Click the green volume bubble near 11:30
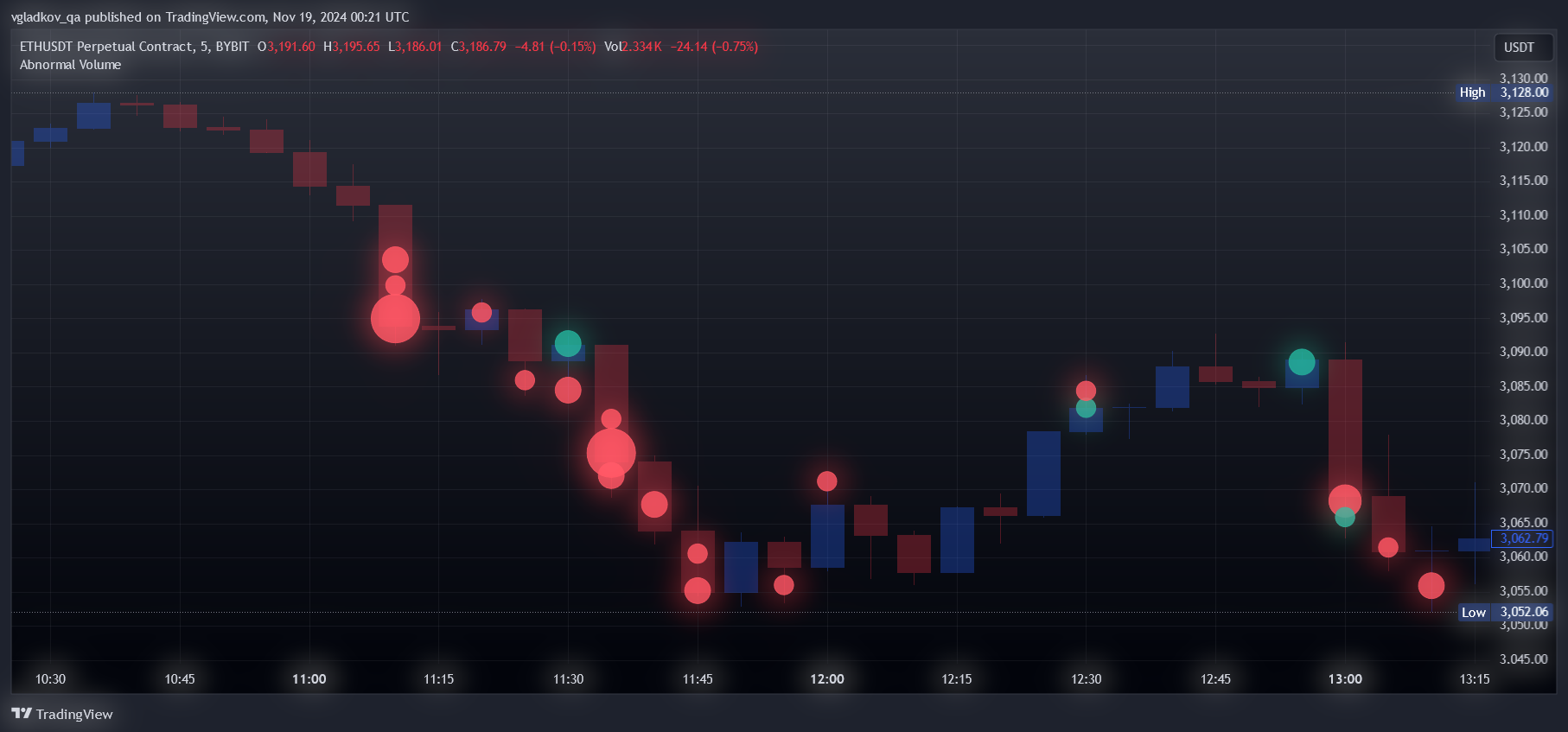Viewport: 1568px width, 732px height. tap(568, 344)
